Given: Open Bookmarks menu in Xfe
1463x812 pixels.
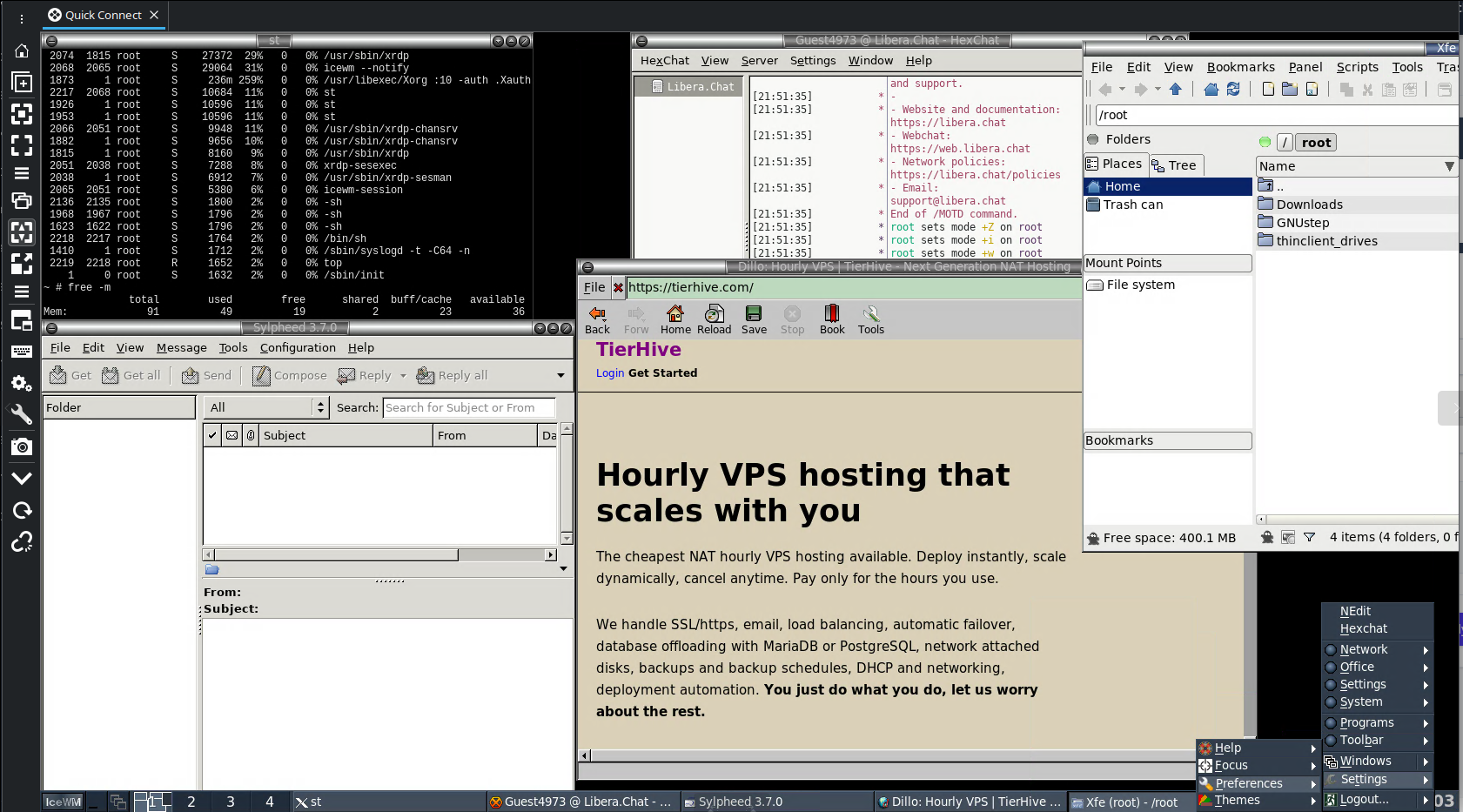Looking at the screenshot, I should tap(1240, 67).
